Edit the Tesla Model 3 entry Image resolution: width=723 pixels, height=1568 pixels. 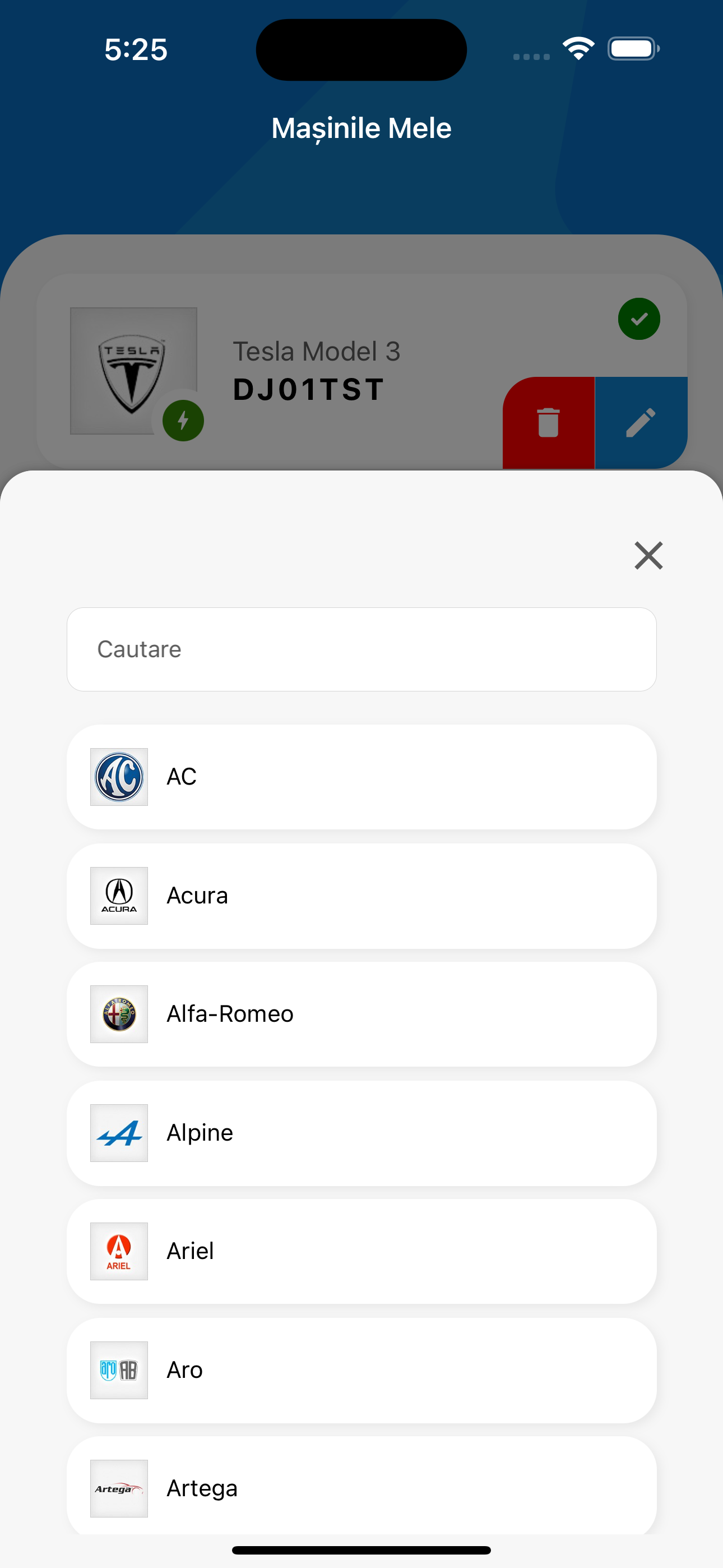point(641,422)
